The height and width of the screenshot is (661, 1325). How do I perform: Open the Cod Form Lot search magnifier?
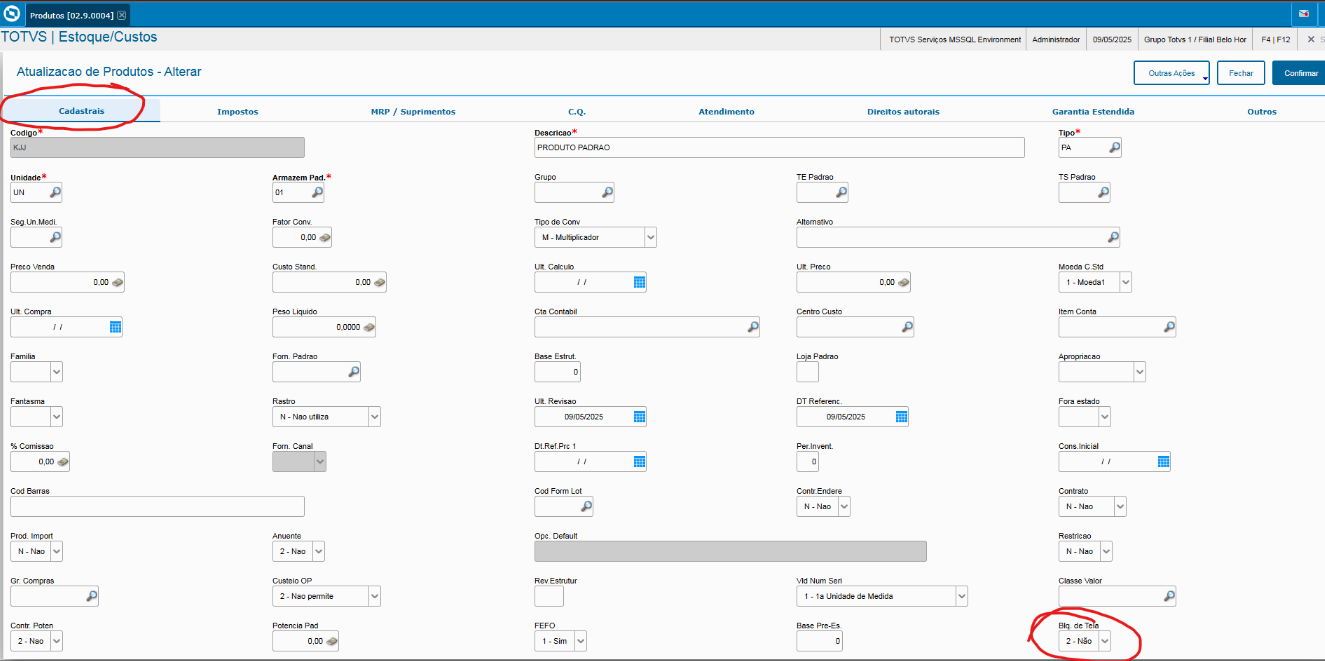(x=586, y=507)
